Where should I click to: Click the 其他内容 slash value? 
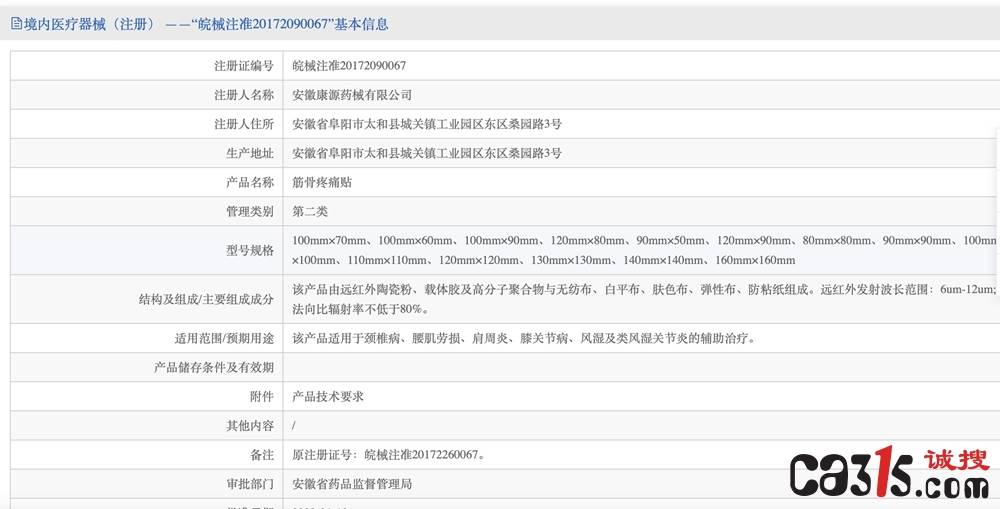coord(294,426)
